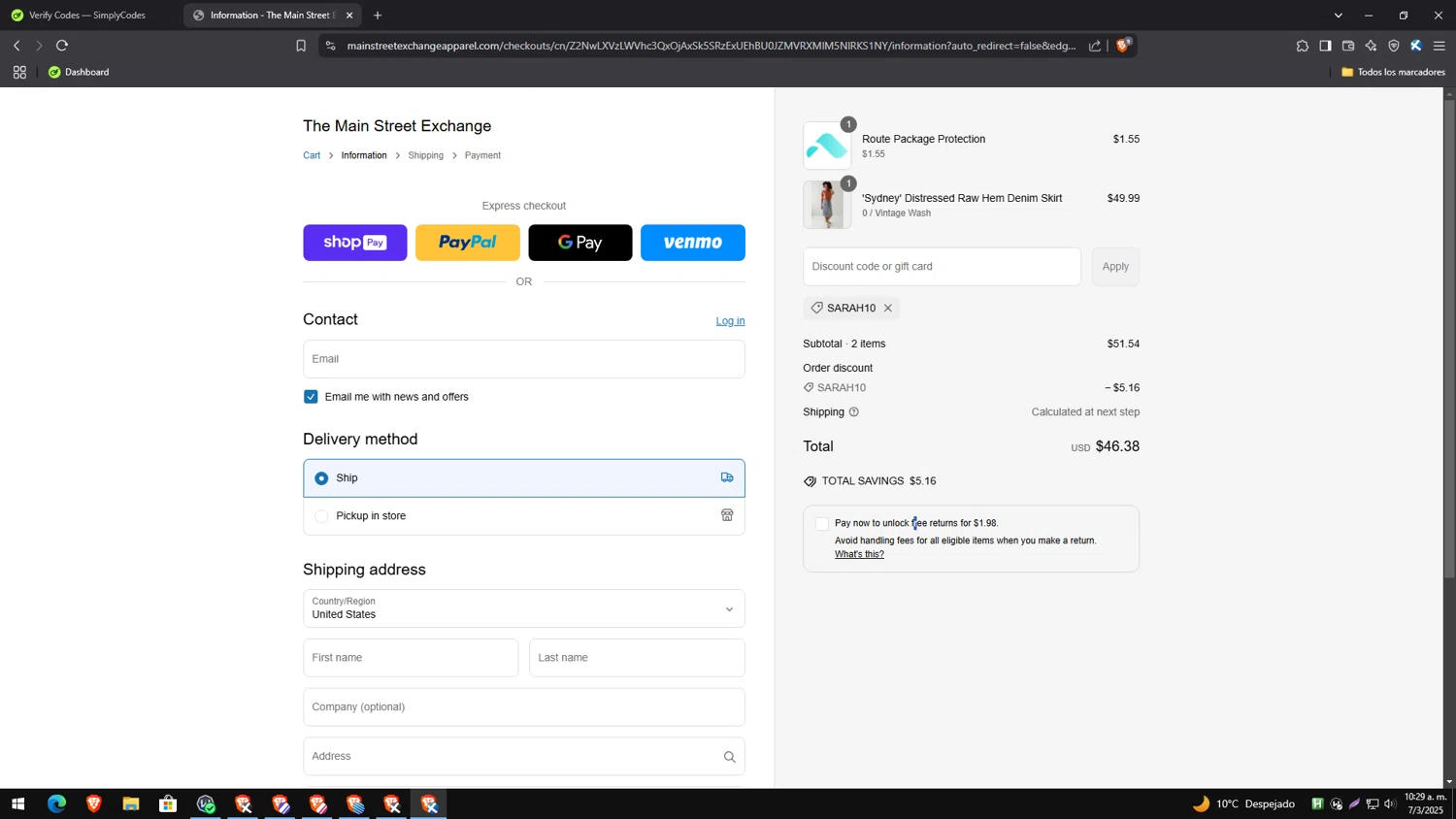1456x819 pixels.
Task: Open the Dashboard bookmark
Action: (x=79, y=72)
